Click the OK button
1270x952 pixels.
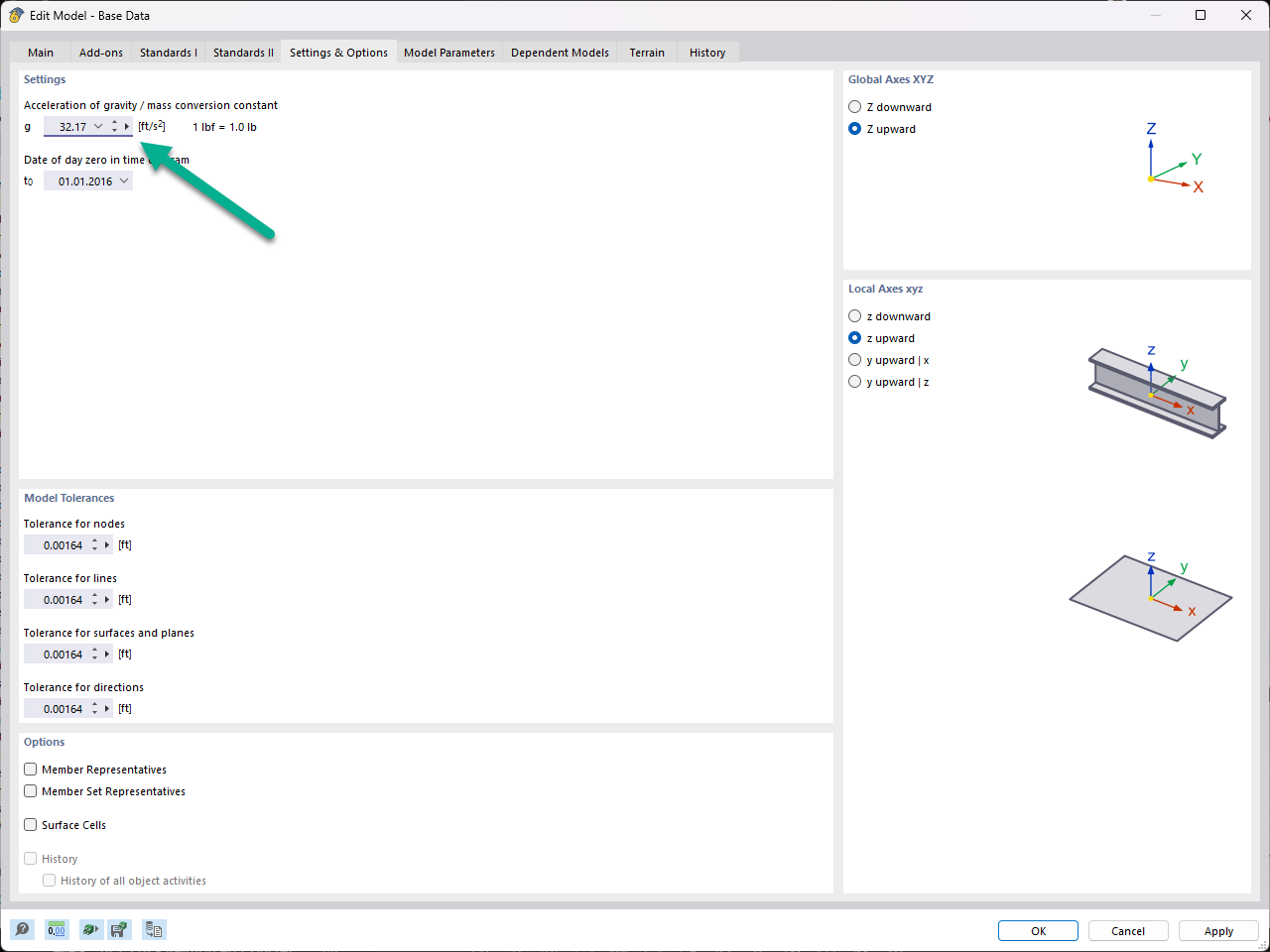click(x=1038, y=931)
